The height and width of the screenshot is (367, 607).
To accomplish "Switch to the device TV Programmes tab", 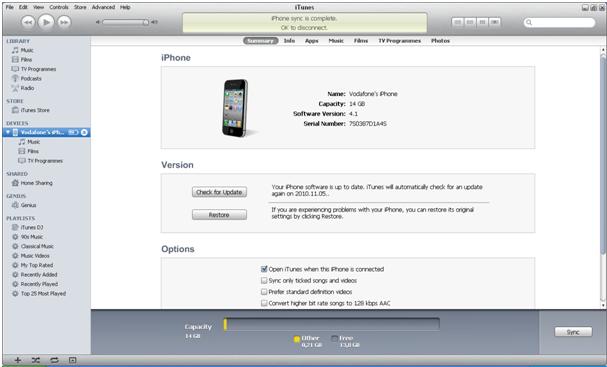I will [400, 41].
